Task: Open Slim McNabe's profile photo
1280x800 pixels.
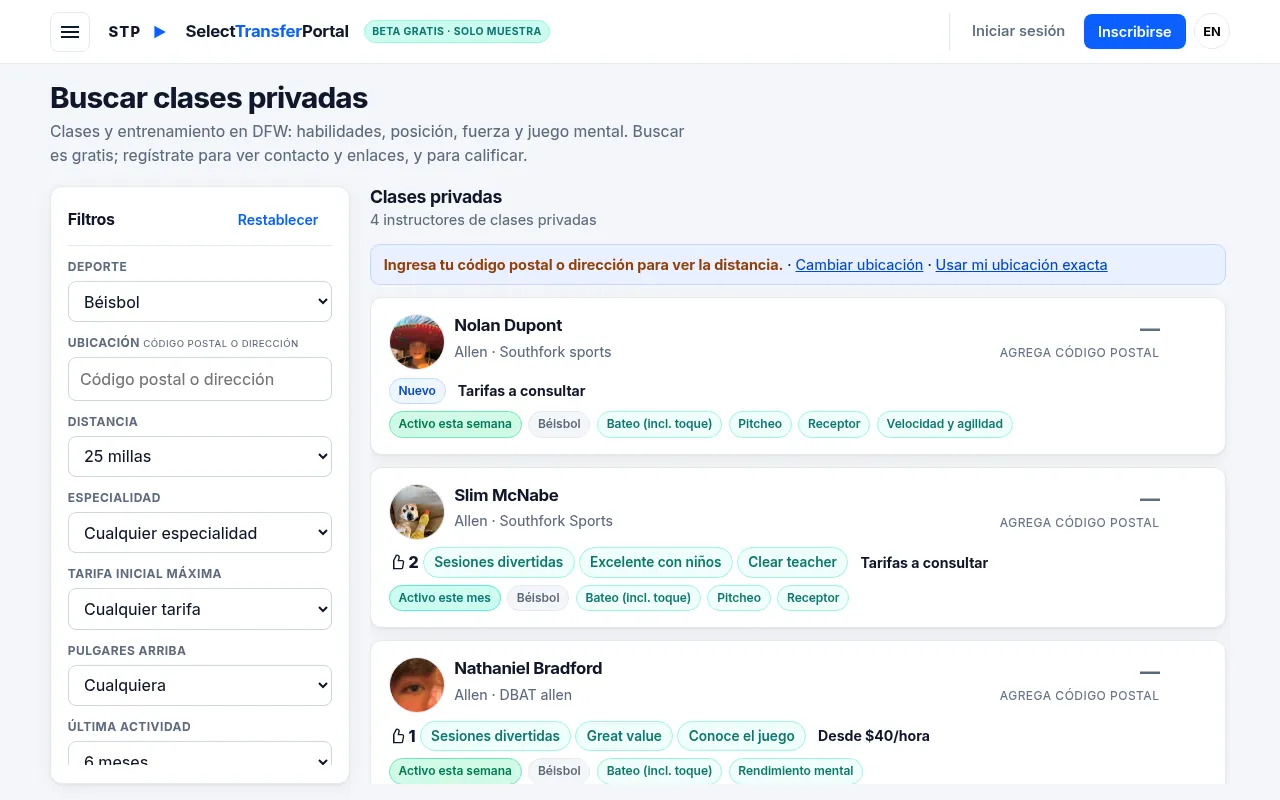Action: [x=417, y=512]
